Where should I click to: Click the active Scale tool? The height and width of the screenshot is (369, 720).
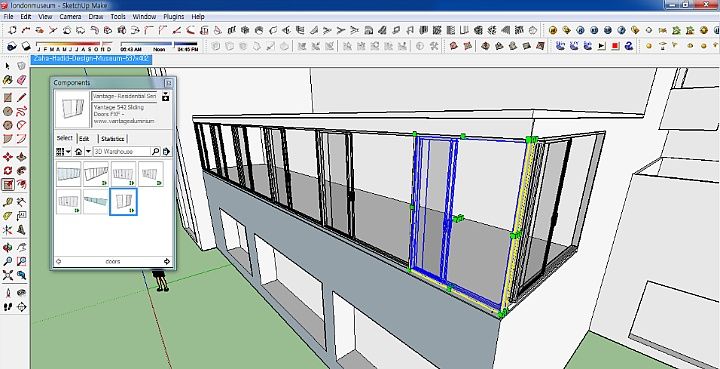click(8, 184)
